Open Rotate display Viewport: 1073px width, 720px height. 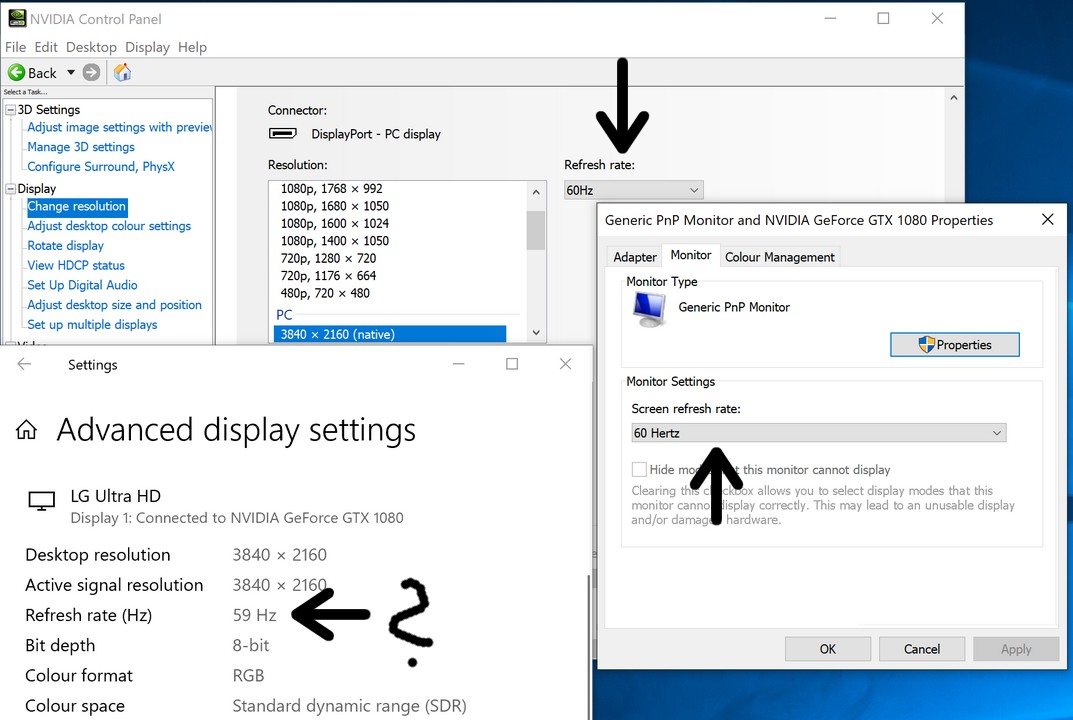click(x=65, y=246)
